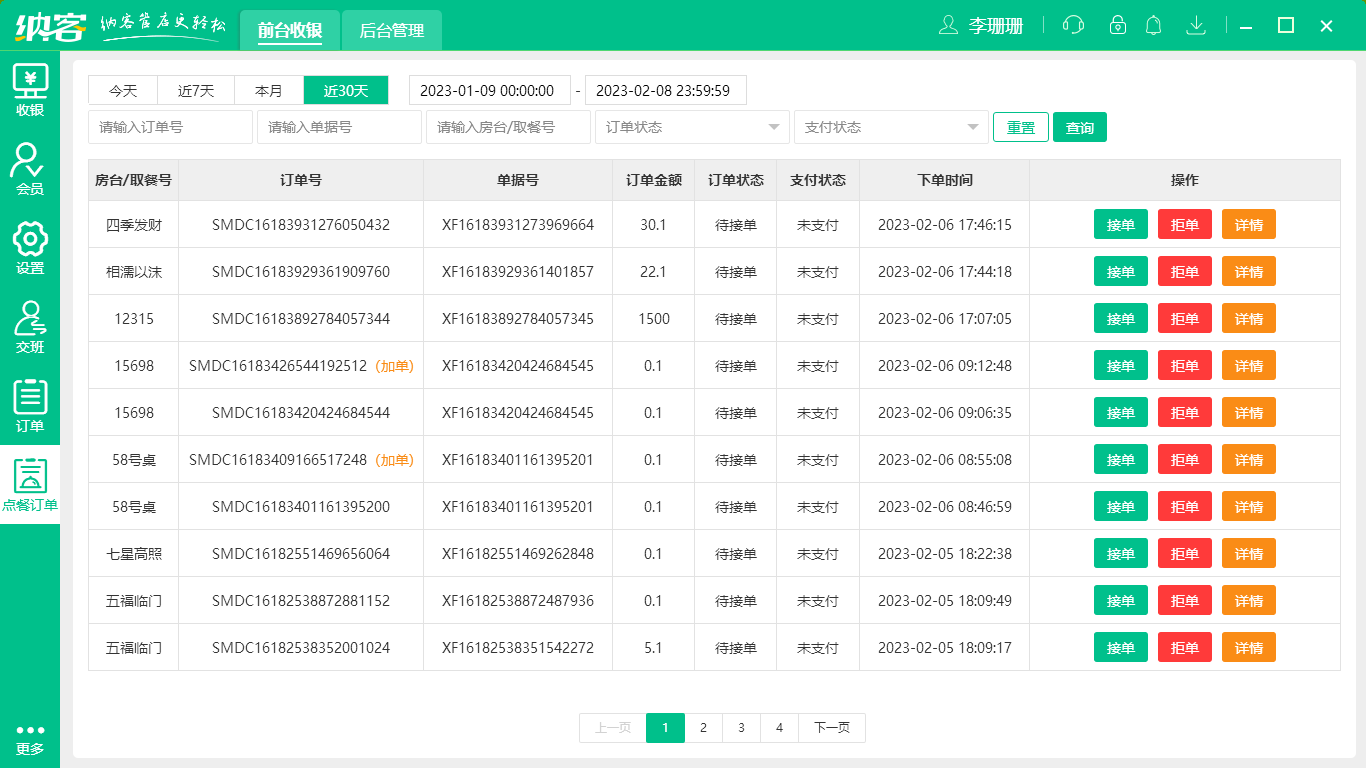Click the 房台/取餐号 column header
1366x768 pixels.
134,180
